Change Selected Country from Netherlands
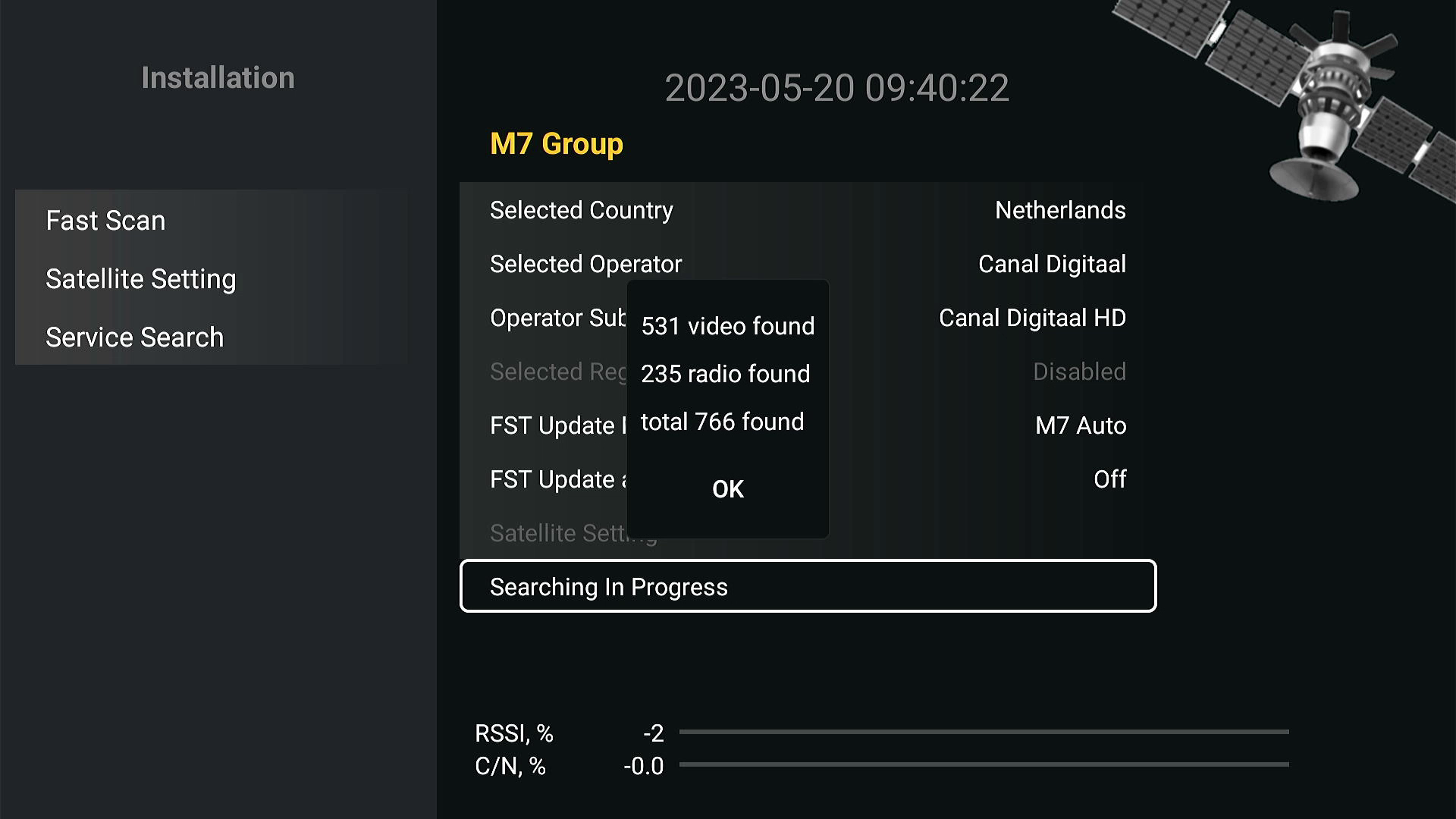 pyautogui.click(x=808, y=210)
